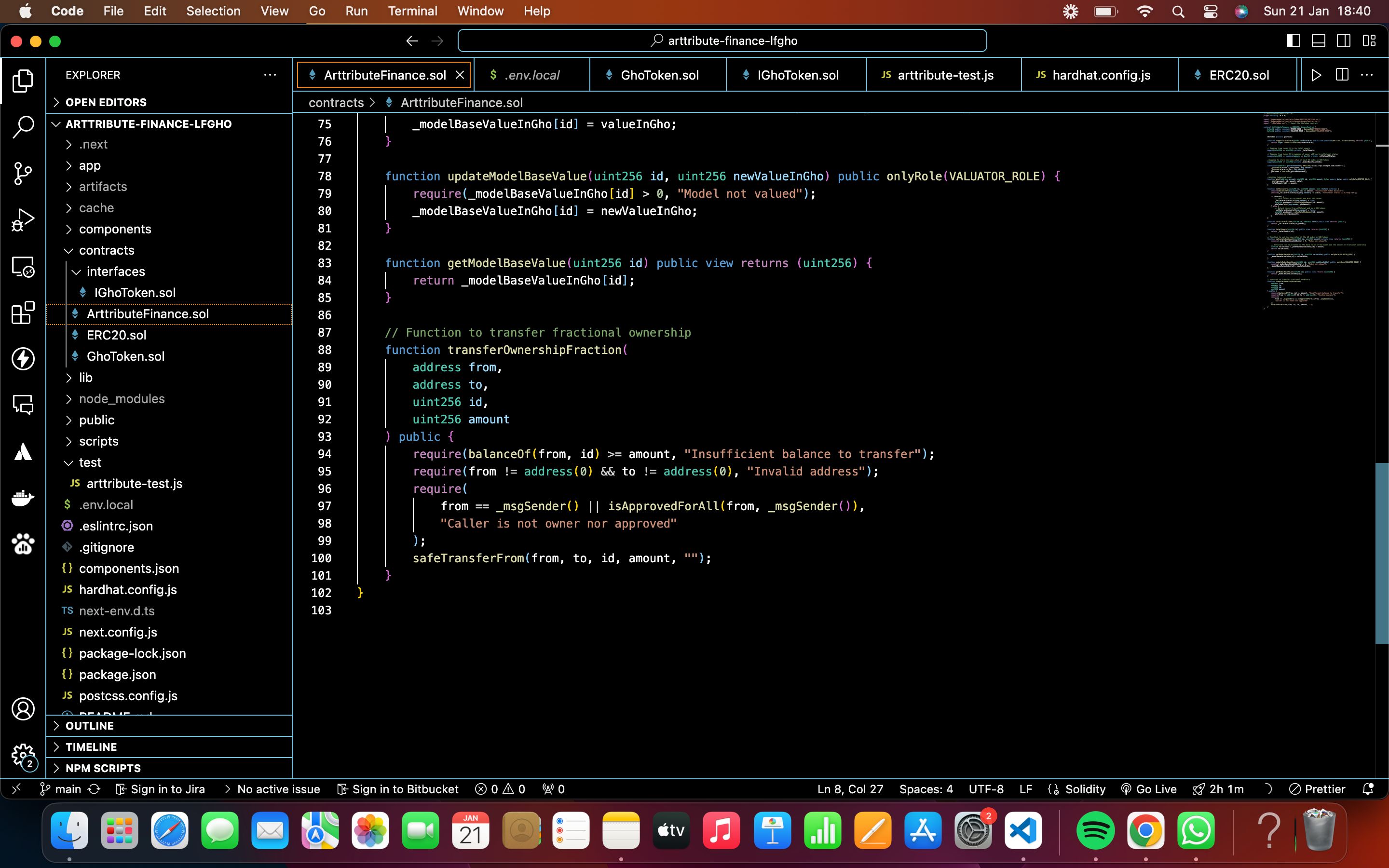
Task: Customize layout icon in title bar
Action: pyautogui.click(x=1369, y=41)
